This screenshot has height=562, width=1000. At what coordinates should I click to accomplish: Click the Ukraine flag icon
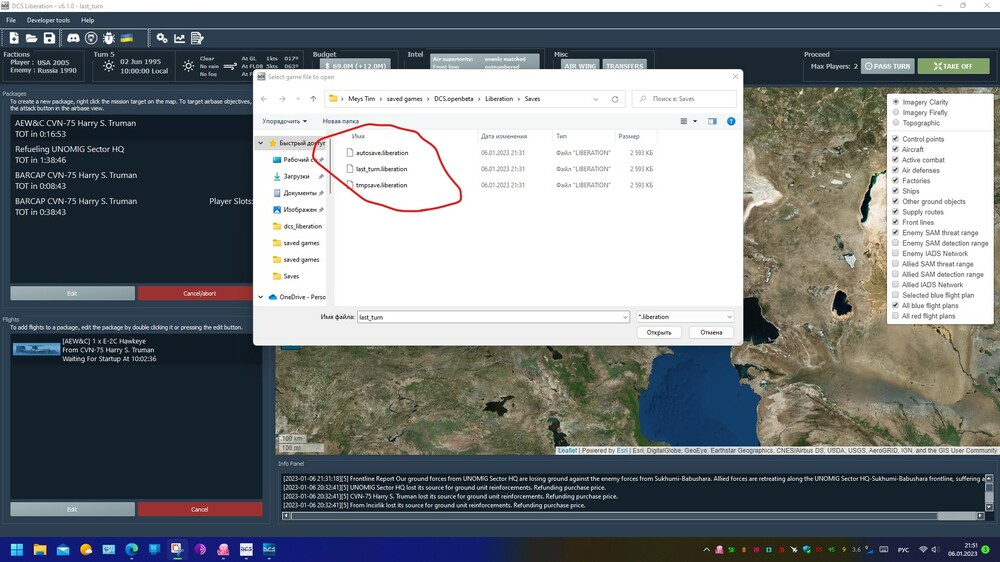pyautogui.click(x=126, y=38)
